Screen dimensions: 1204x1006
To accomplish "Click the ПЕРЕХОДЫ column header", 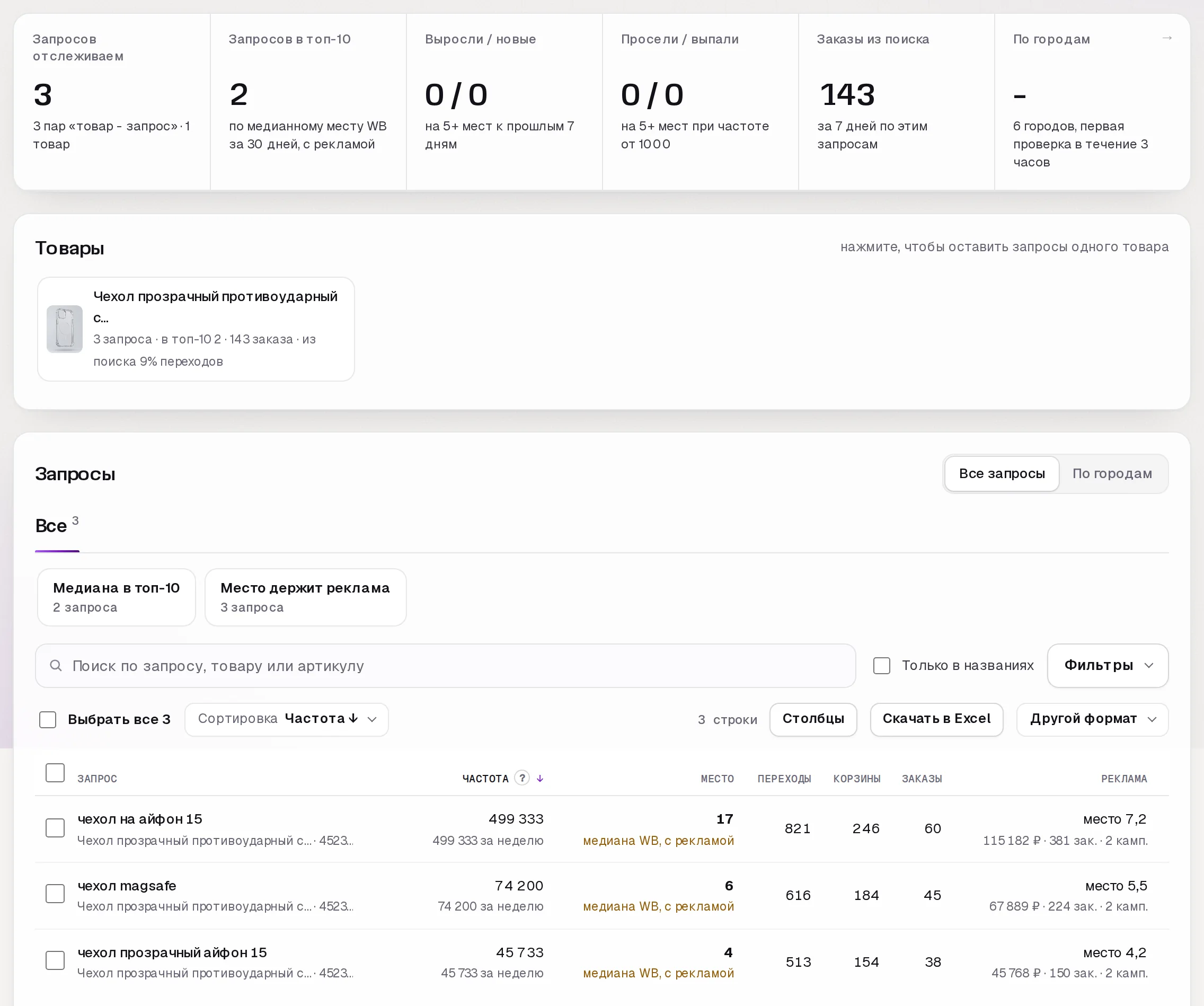I will 784,779.
